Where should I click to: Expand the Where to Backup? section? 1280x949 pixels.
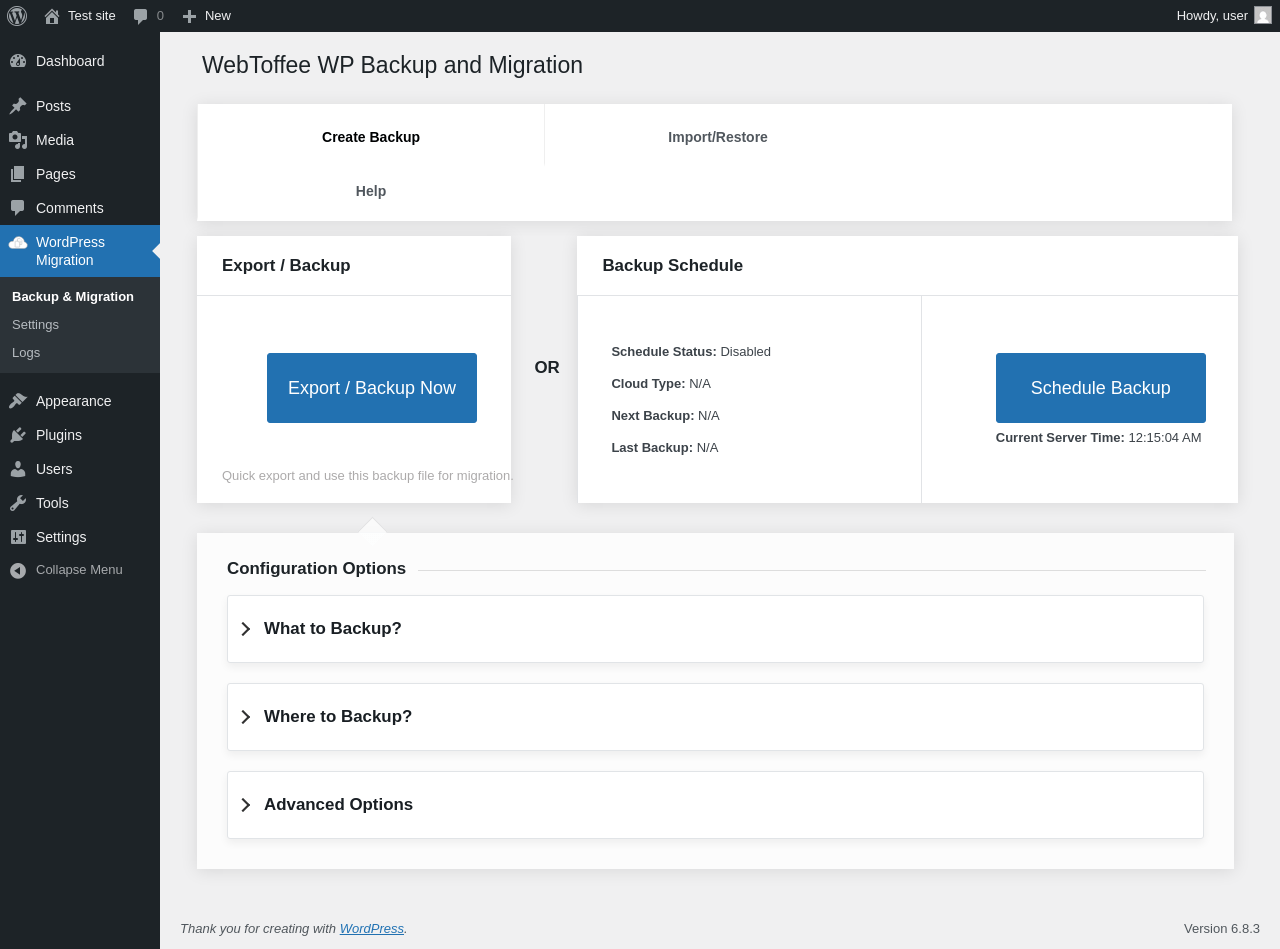click(337, 717)
